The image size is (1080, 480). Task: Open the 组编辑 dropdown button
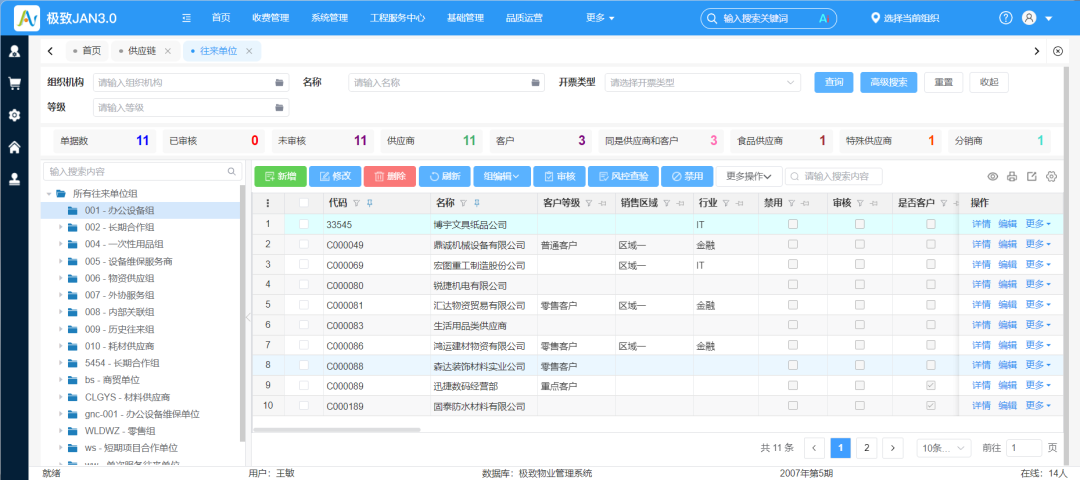click(x=501, y=176)
